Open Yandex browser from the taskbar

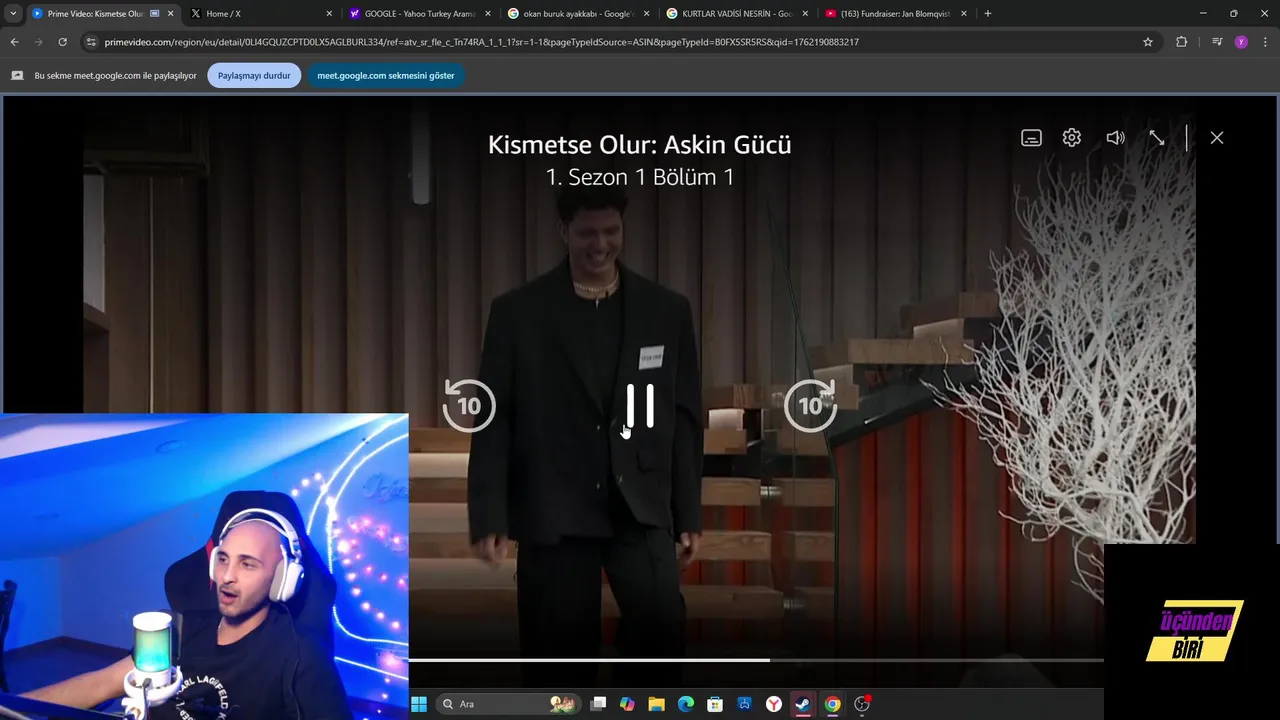click(774, 704)
